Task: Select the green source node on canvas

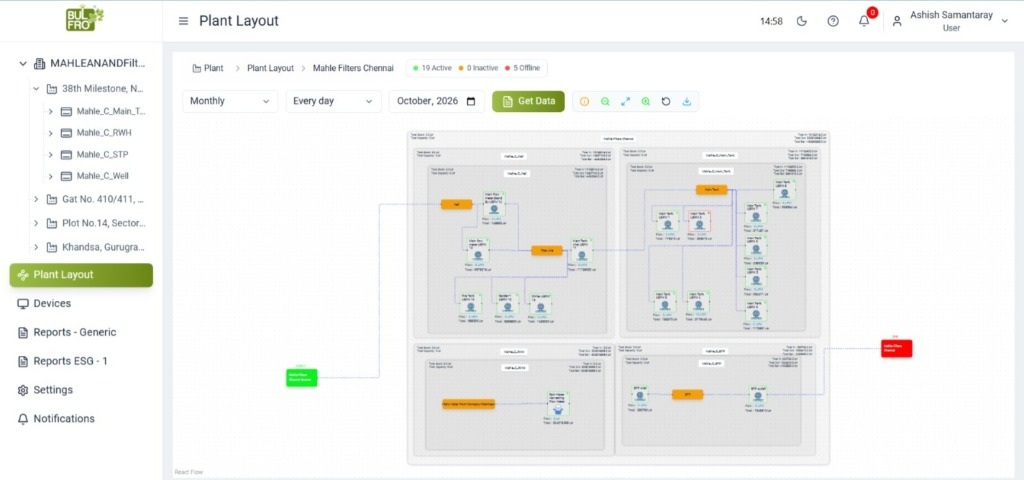Action: click(302, 377)
